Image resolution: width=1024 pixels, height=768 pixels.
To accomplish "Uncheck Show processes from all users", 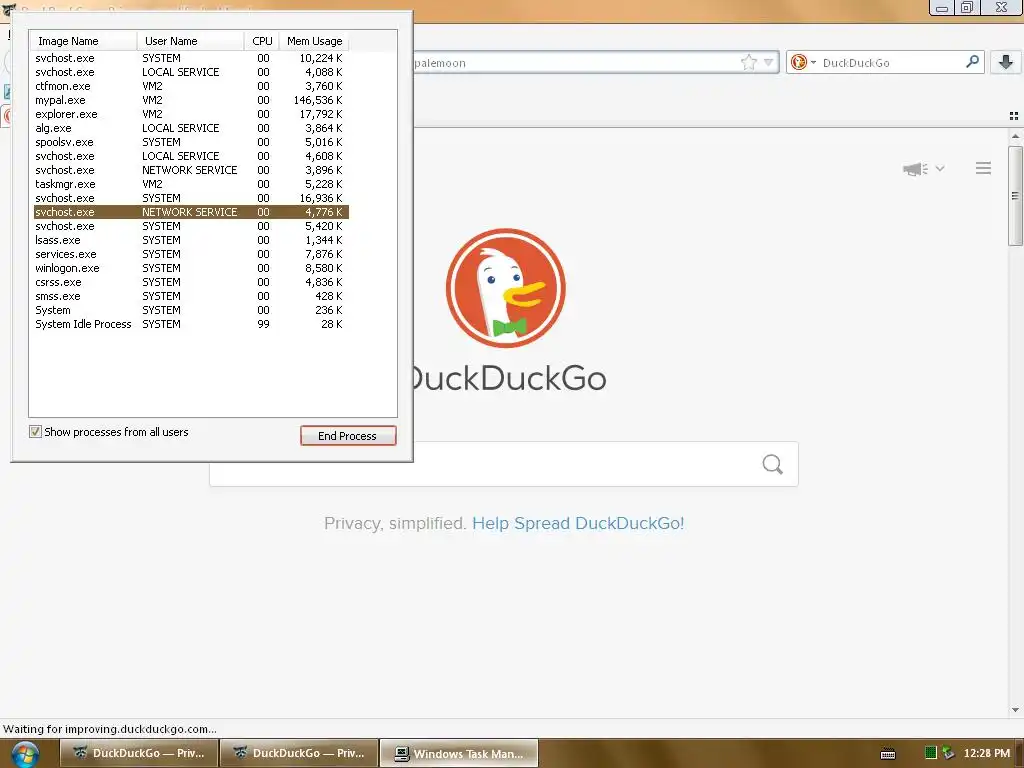I will [x=35, y=432].
